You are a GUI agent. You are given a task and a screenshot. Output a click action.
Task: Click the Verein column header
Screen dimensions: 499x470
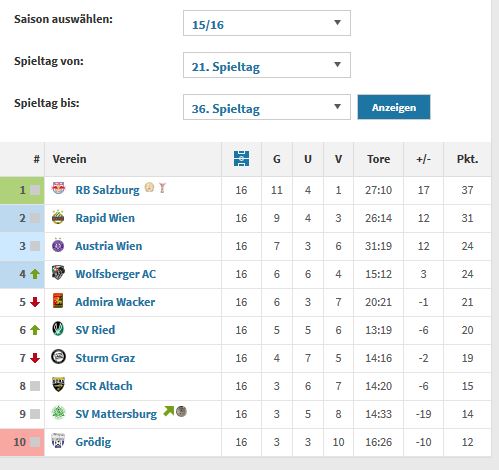pos(69,159)
